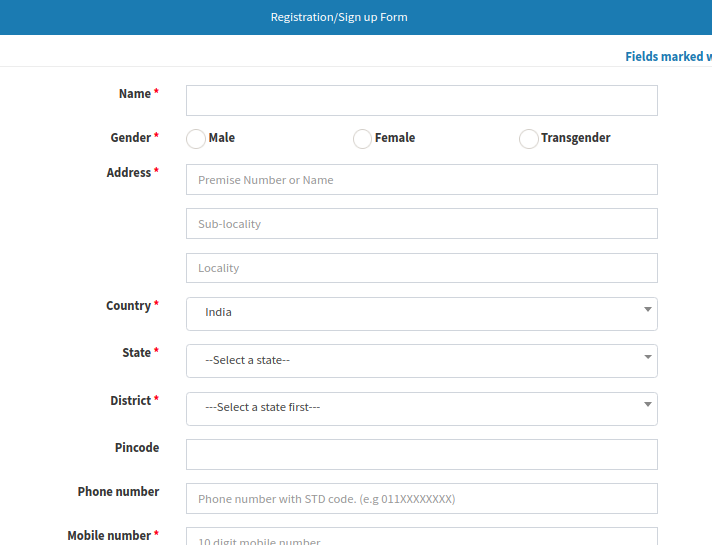Open the District dropdown list
This screenshot has height=545, width=712.
(x=421, y=408)
